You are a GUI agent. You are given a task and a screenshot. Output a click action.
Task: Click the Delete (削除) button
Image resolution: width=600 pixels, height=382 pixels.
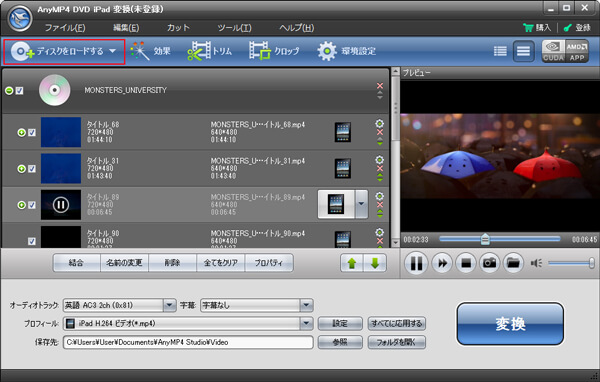(x=172, y=263)
